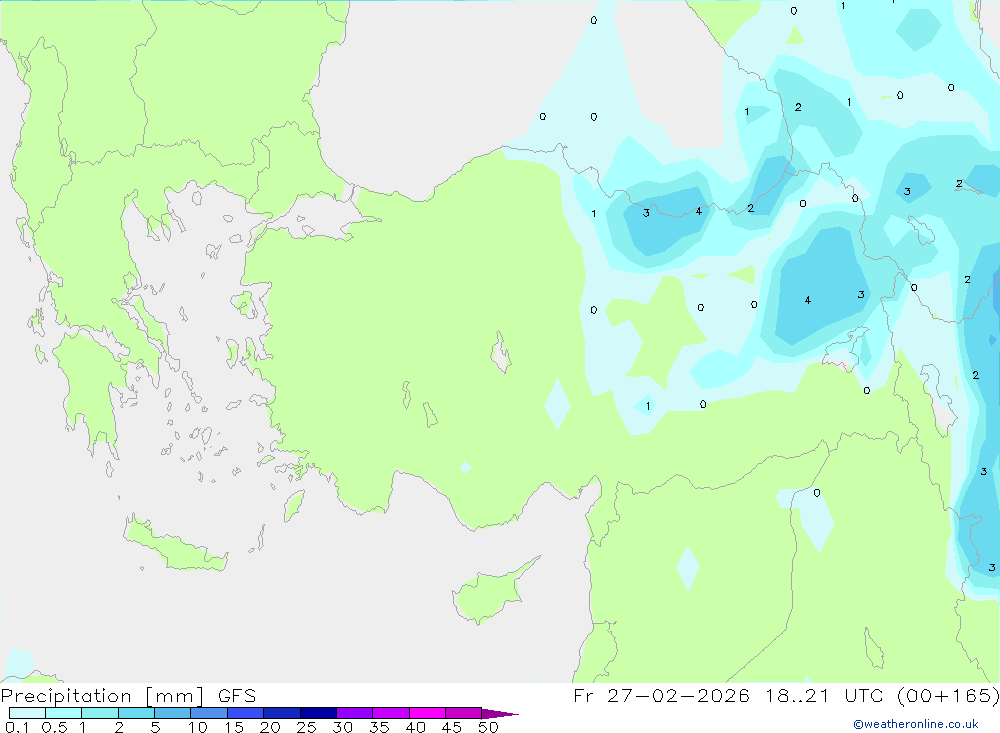Click the over-50 mm arrow legend tip

tap(500, 713)
